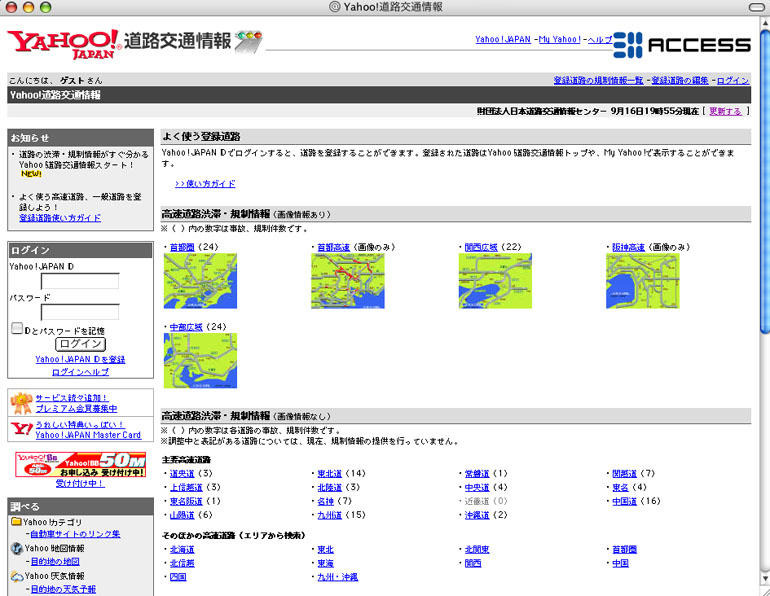
Task: Open the 中国道 (16) road link
Action: tap(624, 501)
